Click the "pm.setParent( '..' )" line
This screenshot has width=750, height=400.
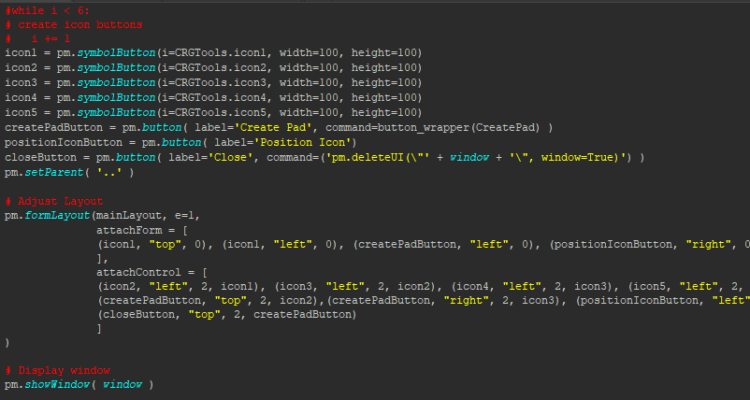coord(69,172)
